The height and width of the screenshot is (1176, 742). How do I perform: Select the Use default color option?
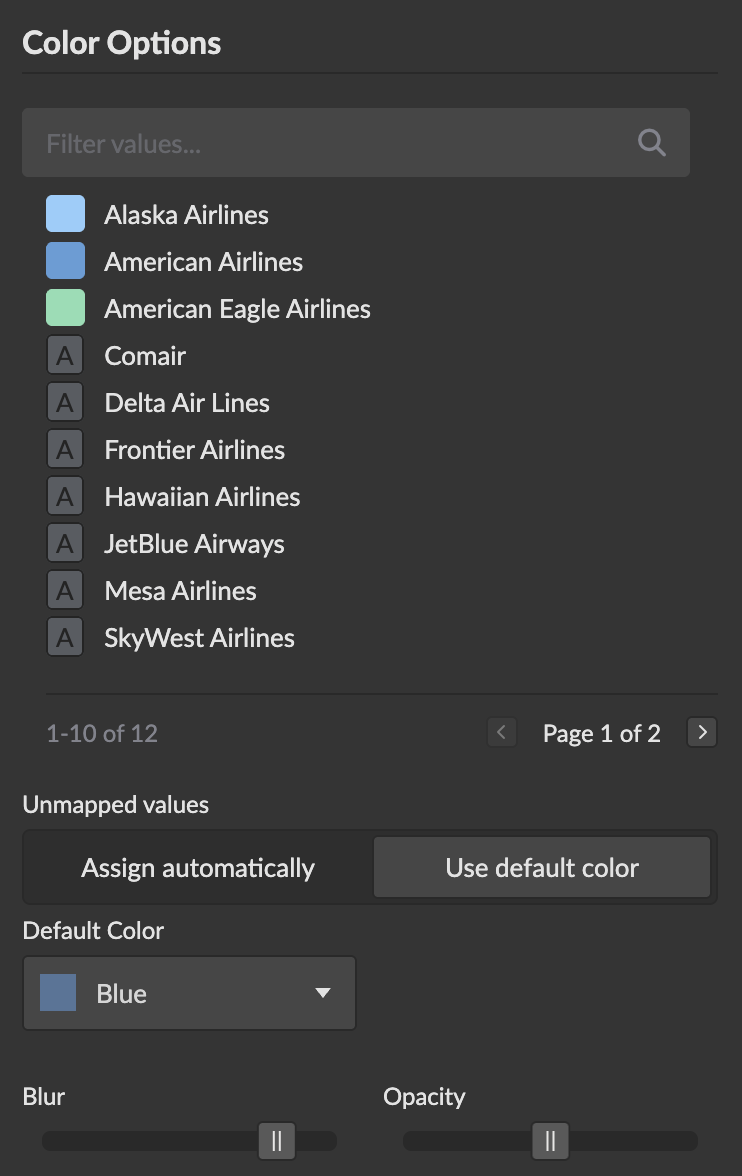coord(541,868)
